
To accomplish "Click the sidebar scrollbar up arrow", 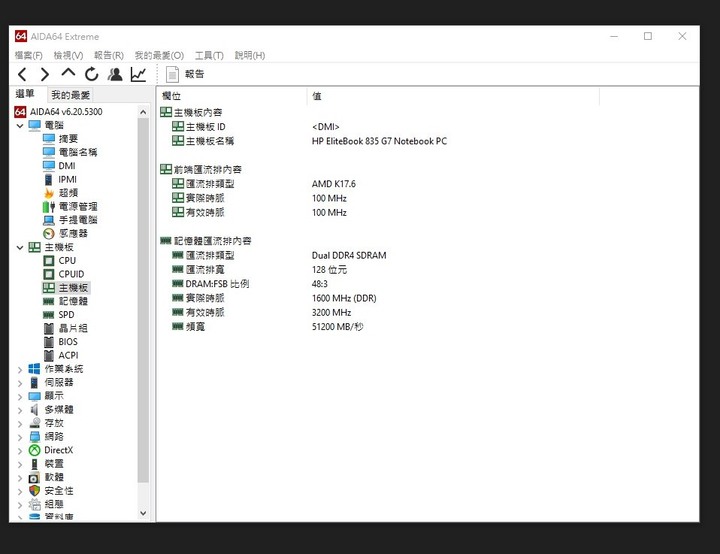I will click(x=143, y=112).
